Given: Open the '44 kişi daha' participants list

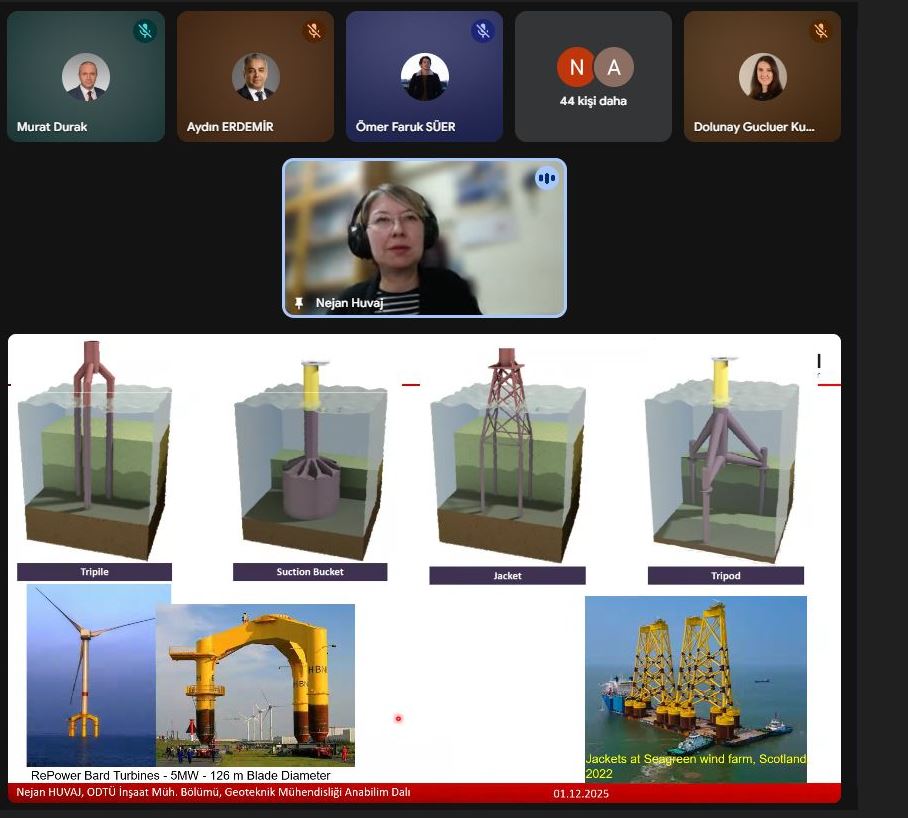Looking at the screenshot, I should click(x=594, y=101).
